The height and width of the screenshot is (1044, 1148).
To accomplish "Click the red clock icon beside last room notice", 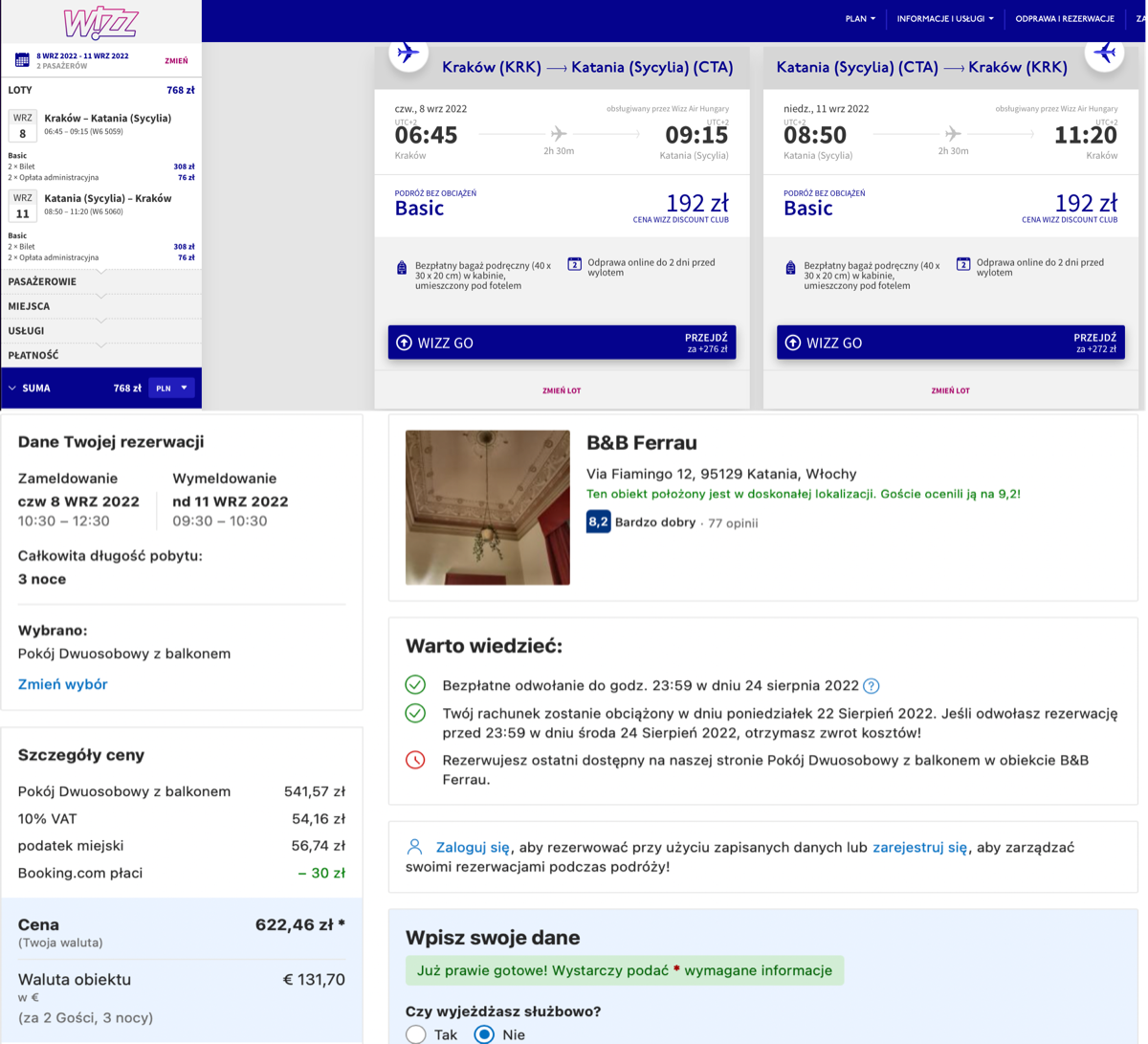I will click(x=415, y=760).
